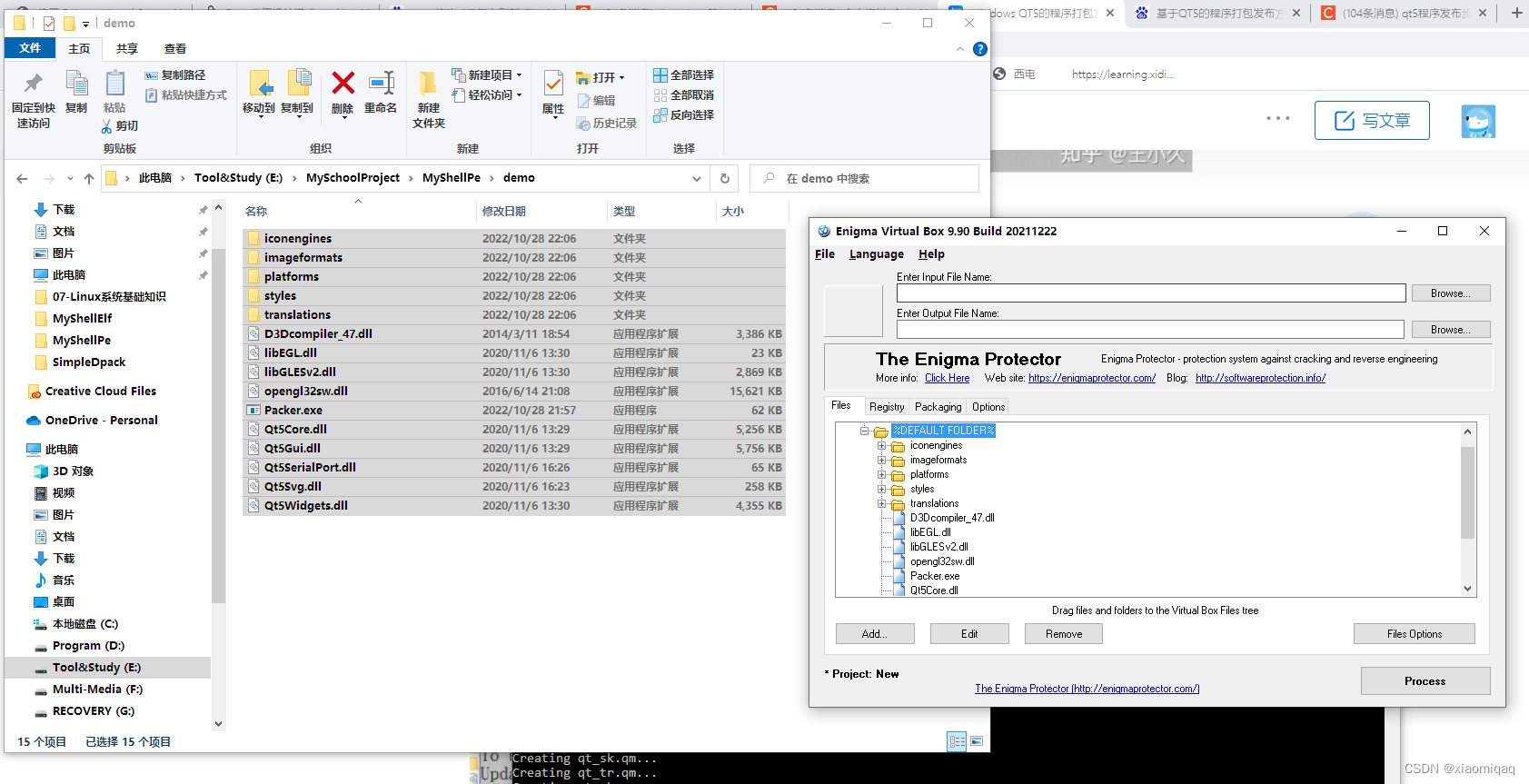This screenshot has width=1529, height=784.
Task: Switch to large icons view
Action: [x=977, y=741]
